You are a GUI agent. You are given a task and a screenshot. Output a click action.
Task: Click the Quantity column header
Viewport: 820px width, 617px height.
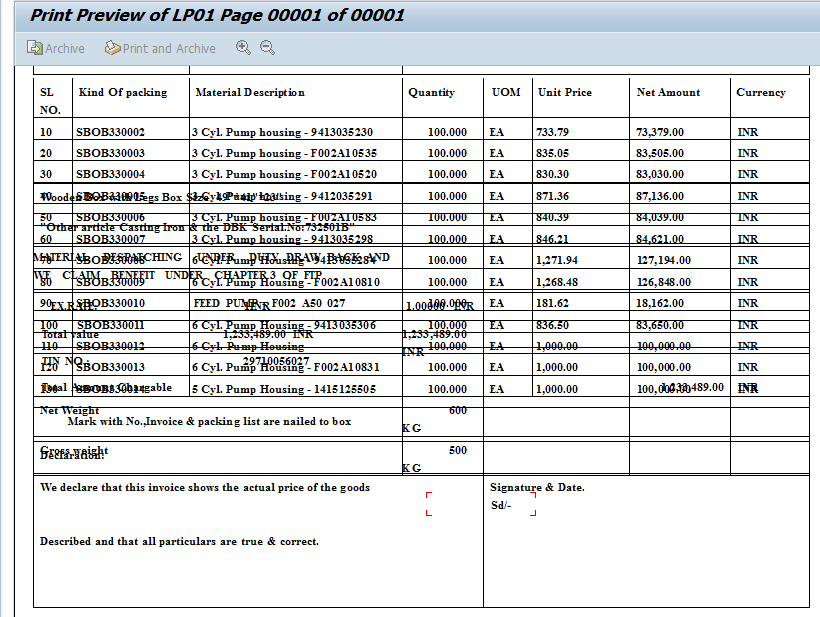click(x=431, y=93)
